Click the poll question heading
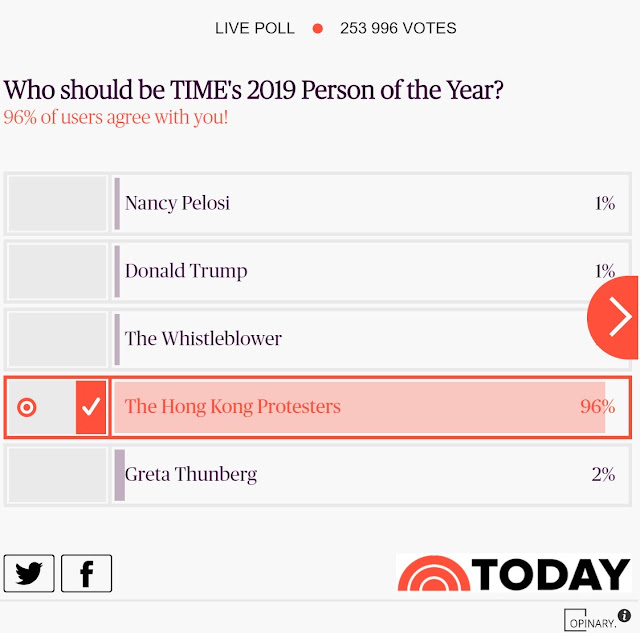The width and height of the screenshot is (640, 633). 253,90
